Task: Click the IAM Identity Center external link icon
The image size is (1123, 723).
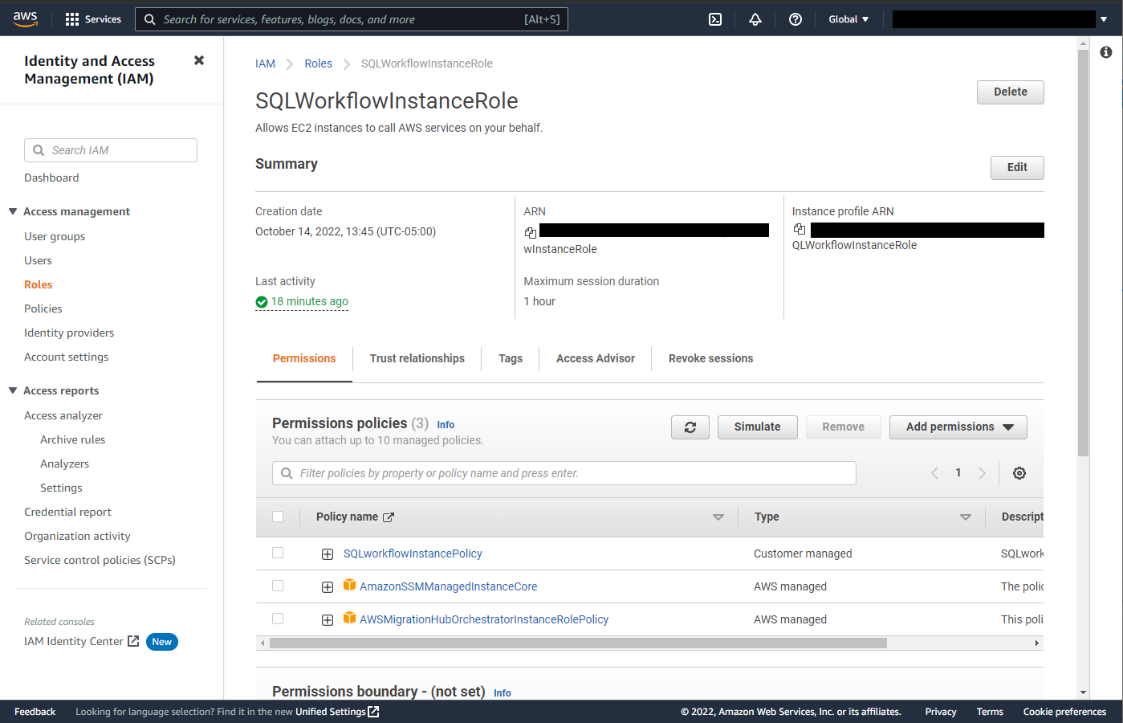Action: (133, 641)
